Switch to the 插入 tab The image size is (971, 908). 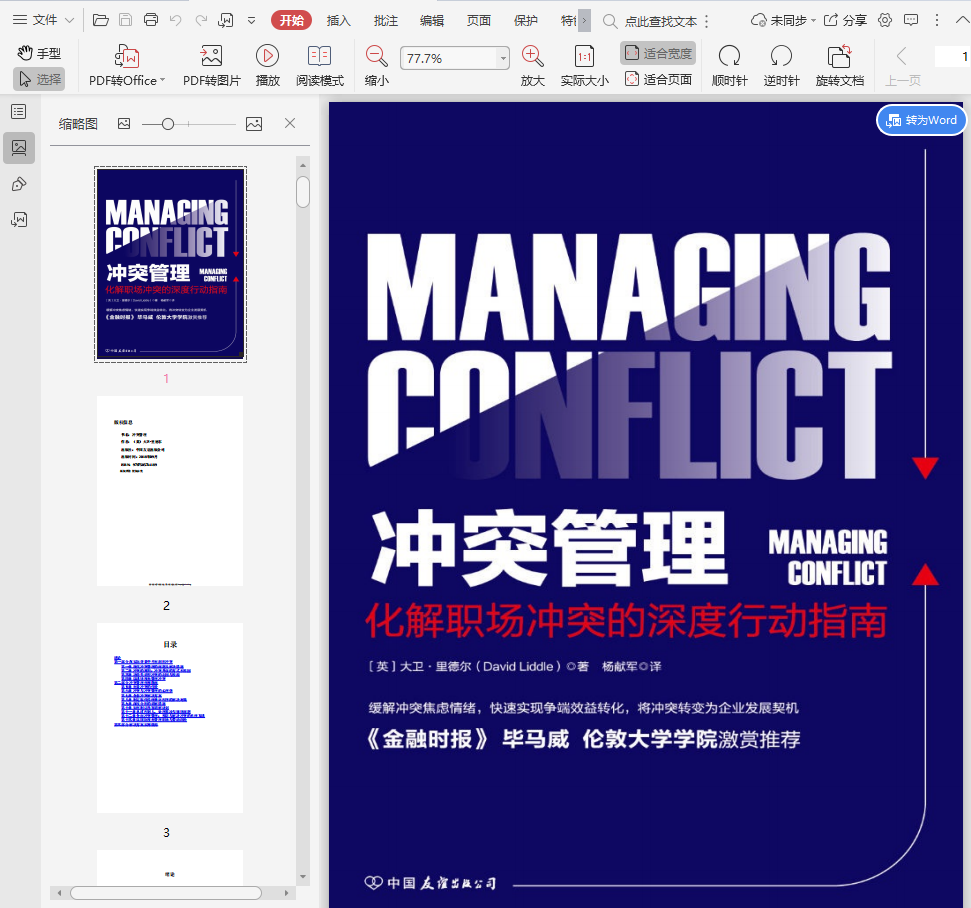tap(339, 20)
